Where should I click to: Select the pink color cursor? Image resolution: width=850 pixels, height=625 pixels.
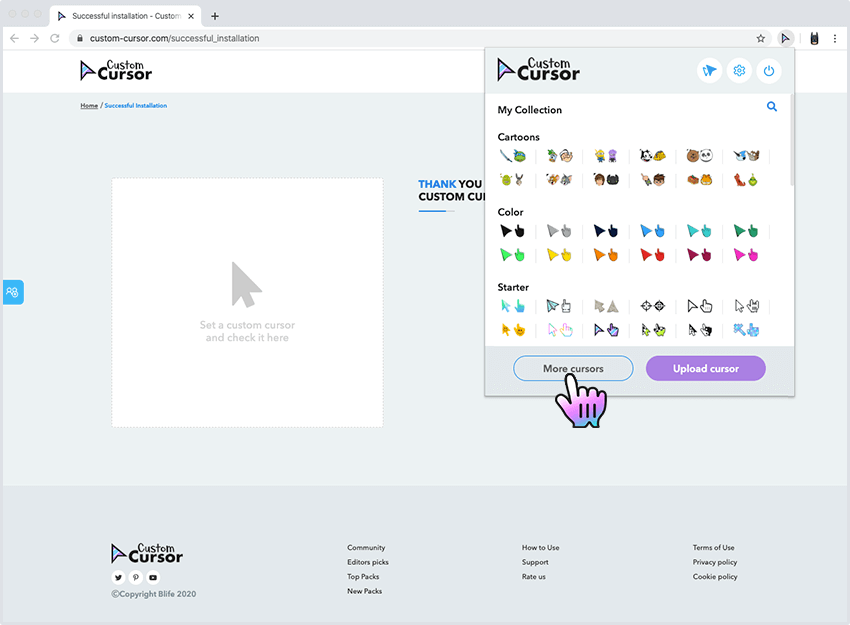[x=746, y=255]
